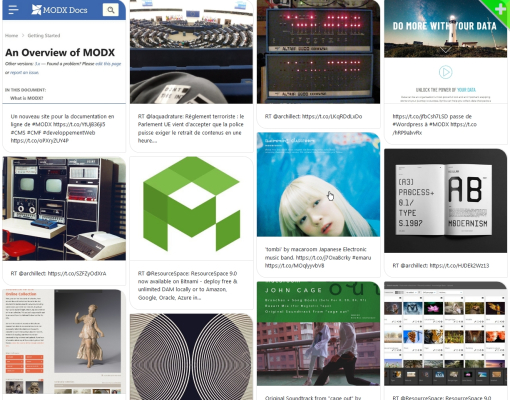Click 'Original Soundtrack from cage out' tweet text
The height and width of the screenshot is (400, 510).
313,398
